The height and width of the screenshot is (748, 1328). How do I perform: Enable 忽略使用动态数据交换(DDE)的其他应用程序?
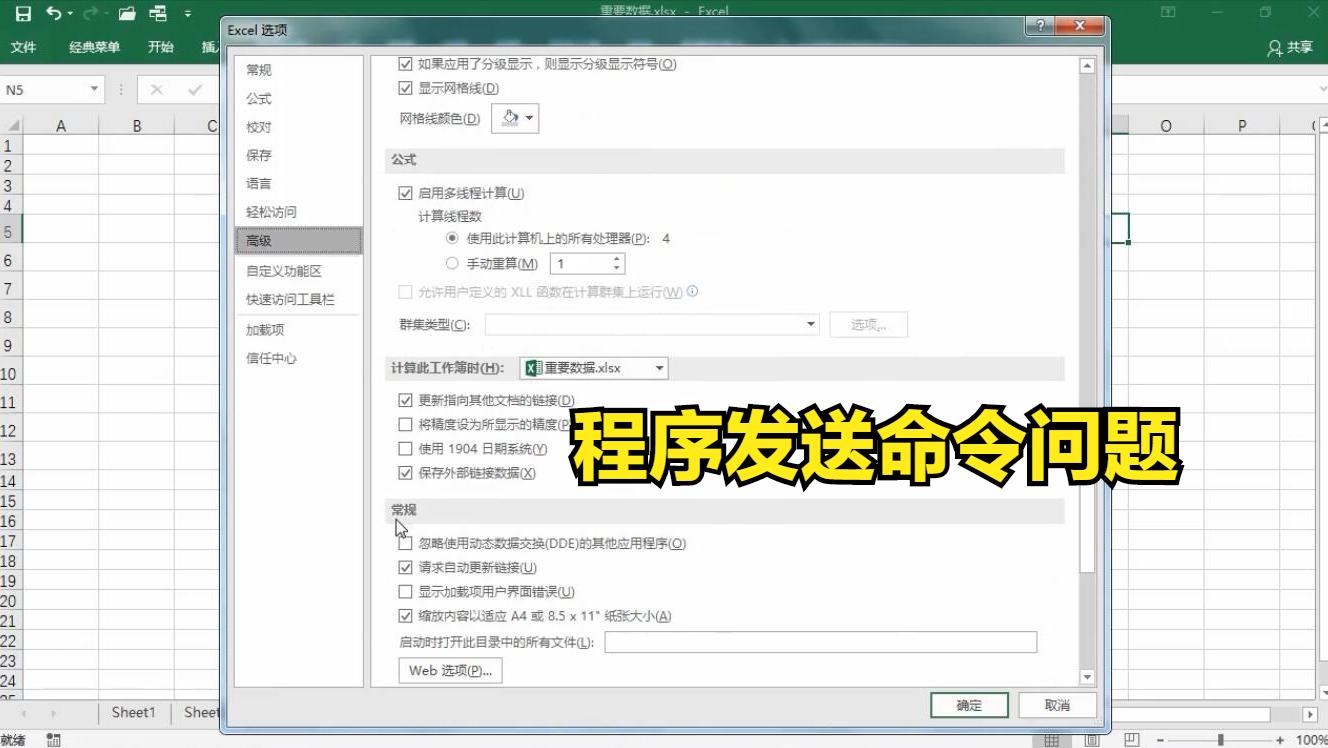pyautogui.click(x=405, y=543)
